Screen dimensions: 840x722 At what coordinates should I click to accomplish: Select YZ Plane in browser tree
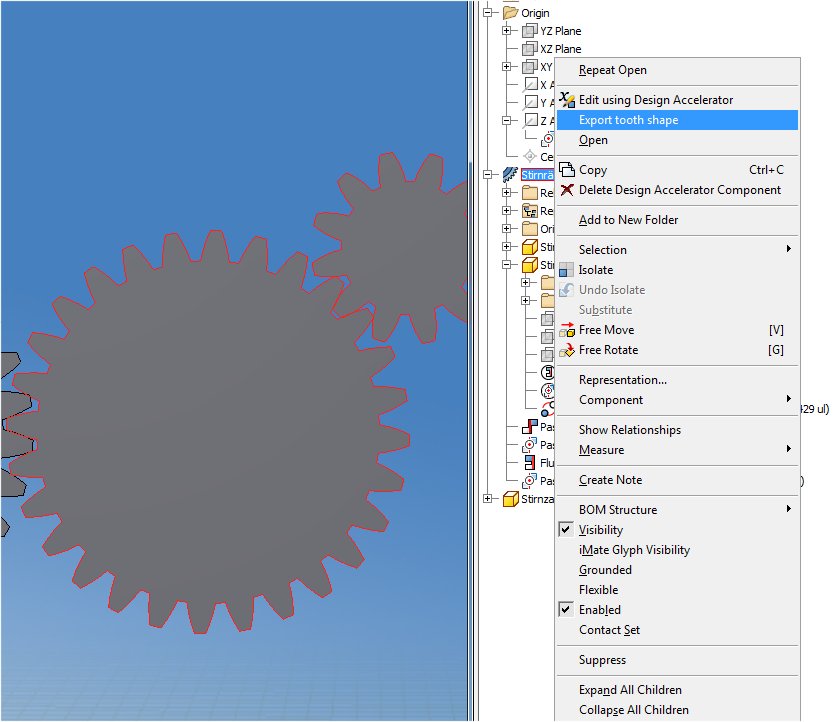pos(560,31)
